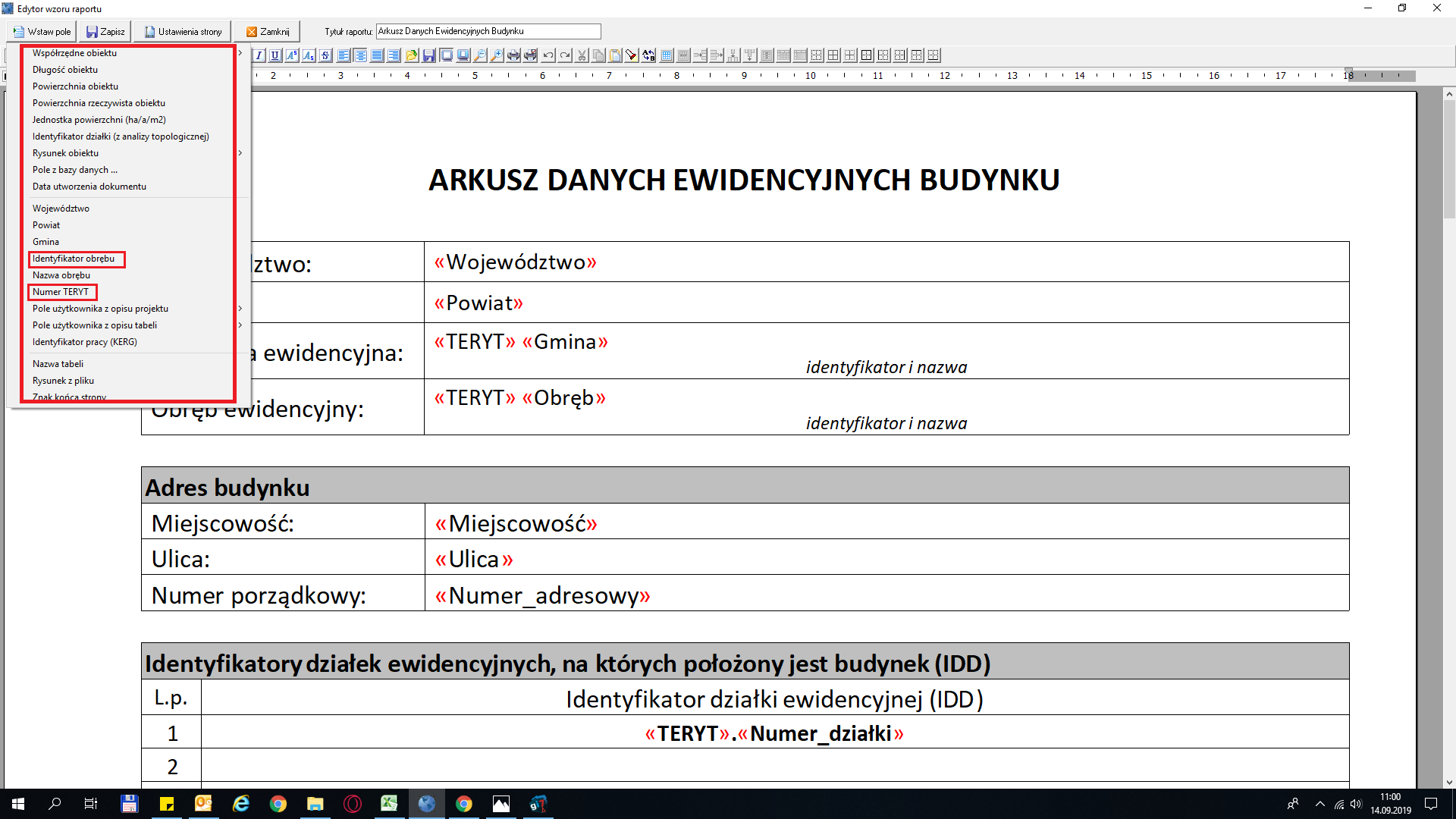Pick Data utworzenia dokumentu entry
The width and height of the screenshot is (1456, 819).
[89, 187]
